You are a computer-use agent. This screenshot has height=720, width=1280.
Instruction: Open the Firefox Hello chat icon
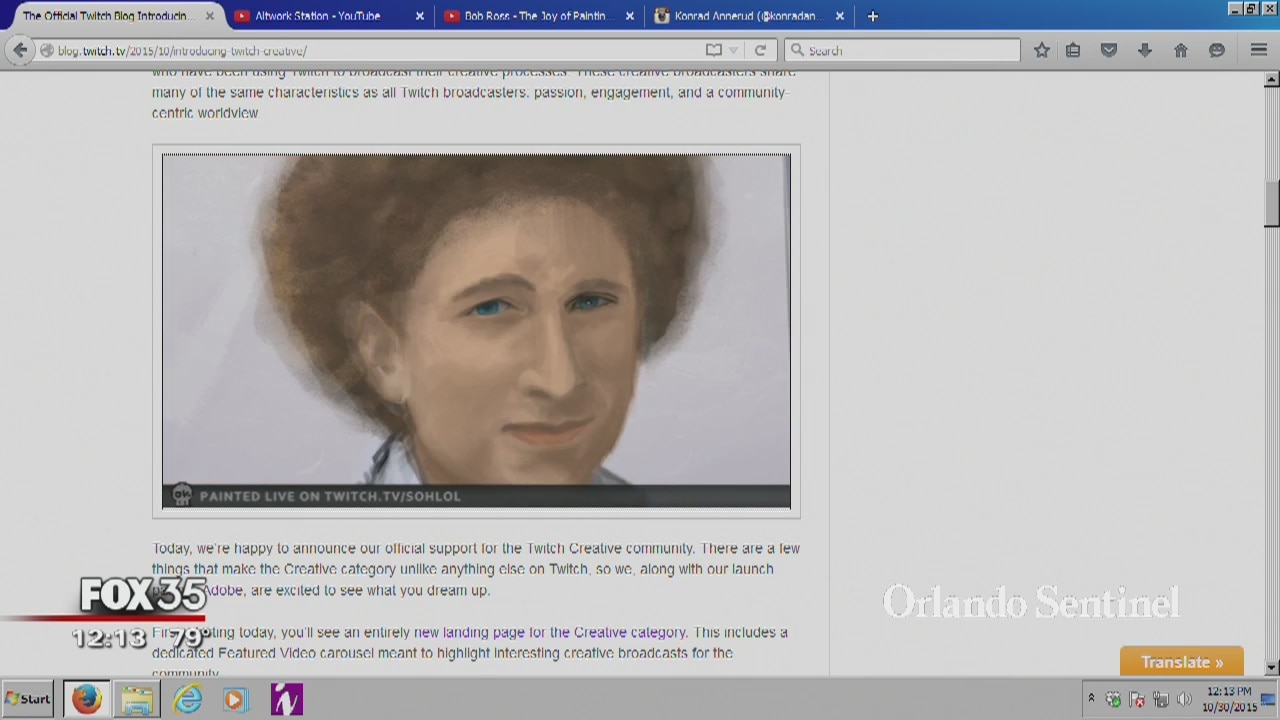(1217, 50)
